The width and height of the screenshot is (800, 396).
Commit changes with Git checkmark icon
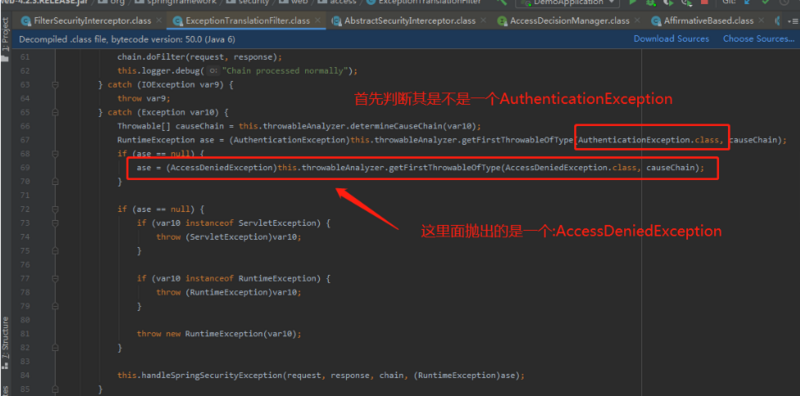(x=765, y=3)
